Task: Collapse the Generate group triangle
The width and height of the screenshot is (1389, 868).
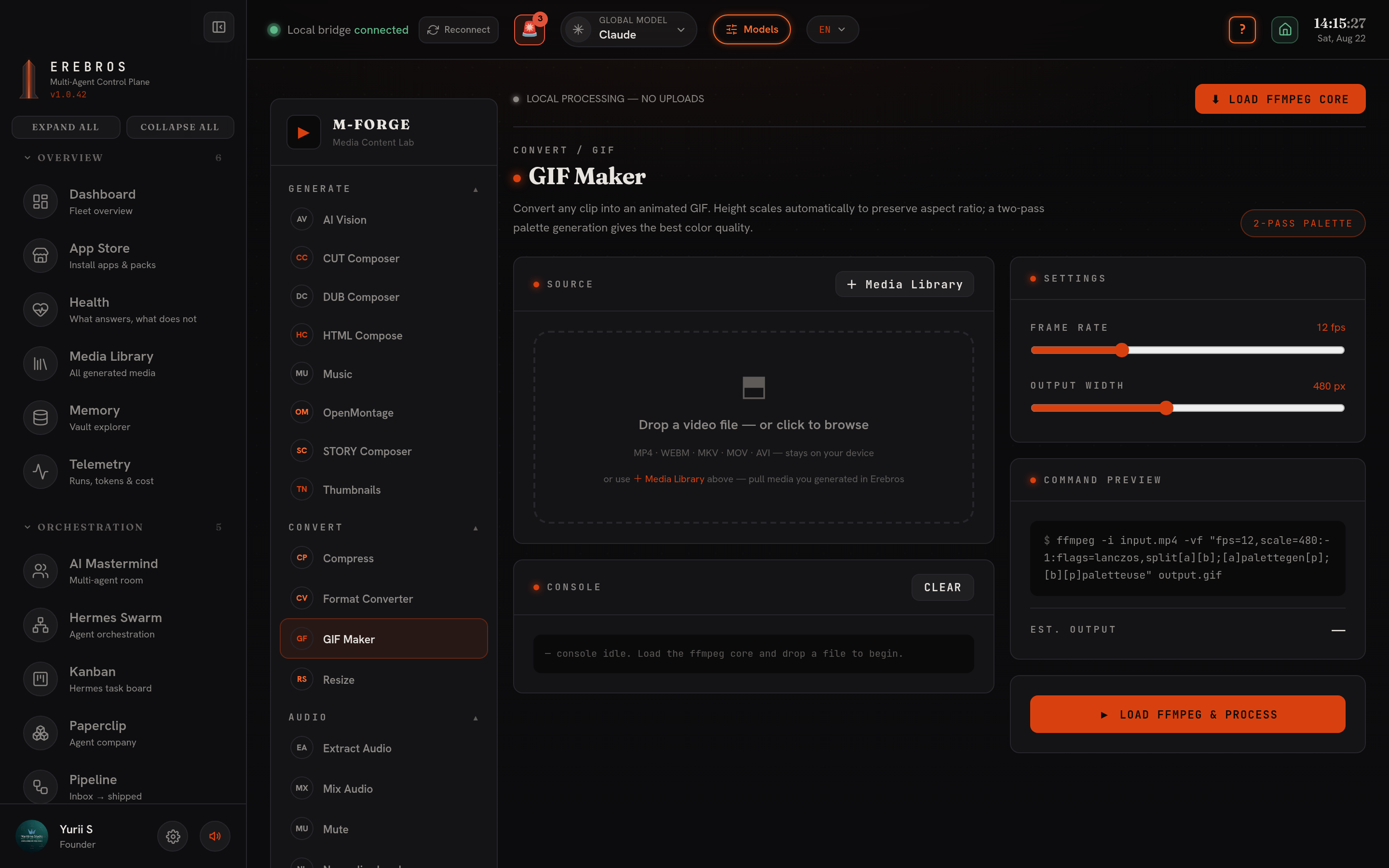Action: (x=475, y=190)
